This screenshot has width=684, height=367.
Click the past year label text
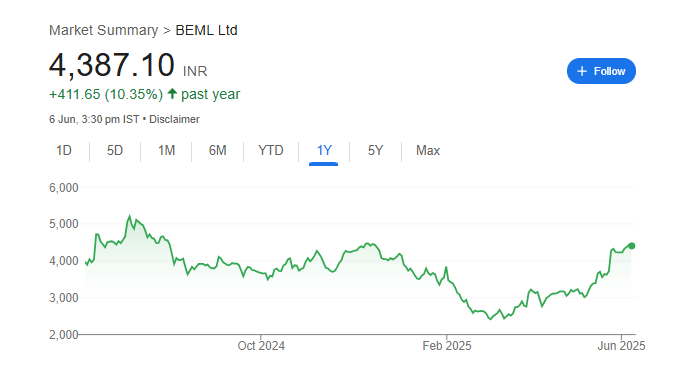tap(210, 94)
